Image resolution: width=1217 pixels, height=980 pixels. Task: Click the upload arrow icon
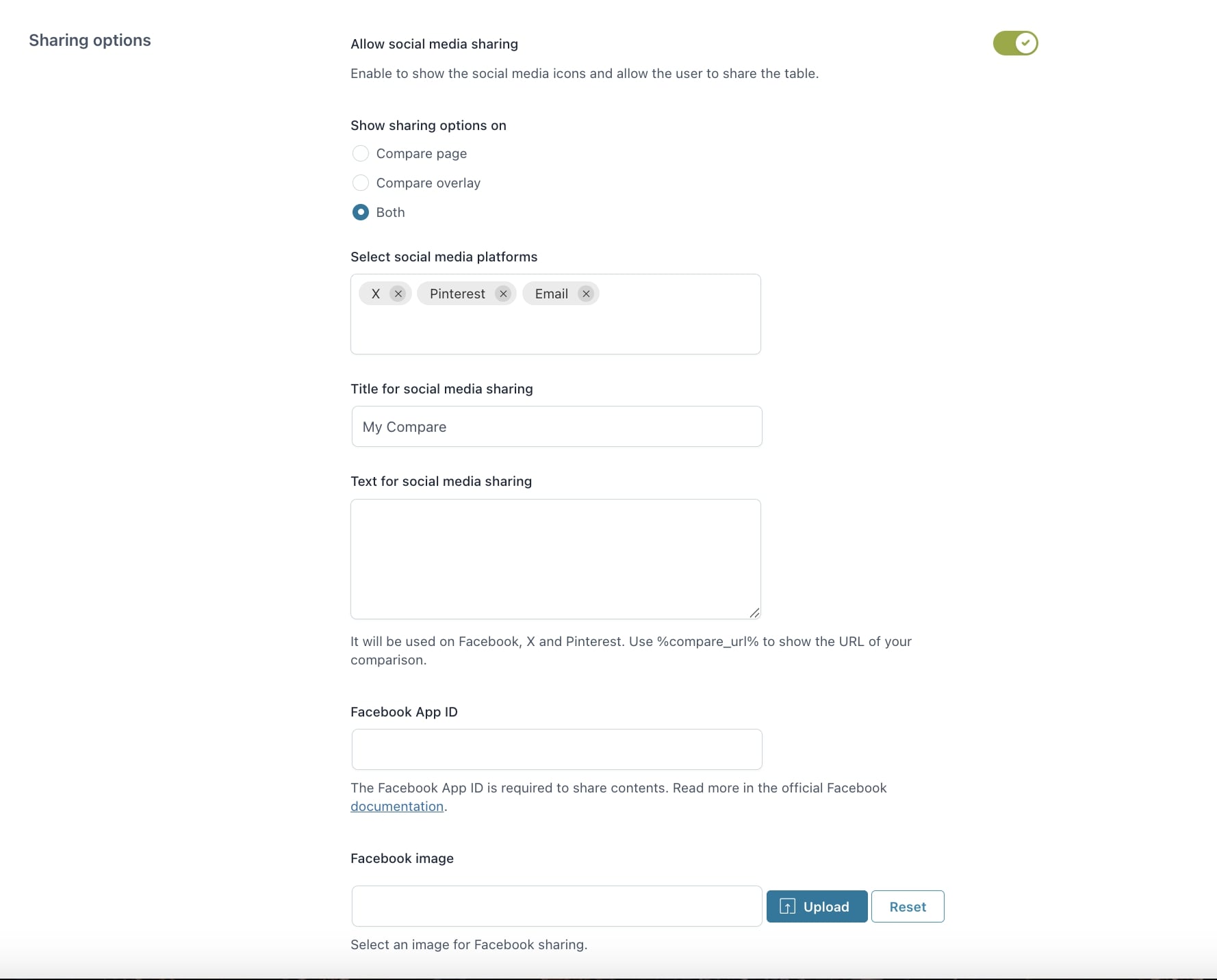click(x=787, y=907)
